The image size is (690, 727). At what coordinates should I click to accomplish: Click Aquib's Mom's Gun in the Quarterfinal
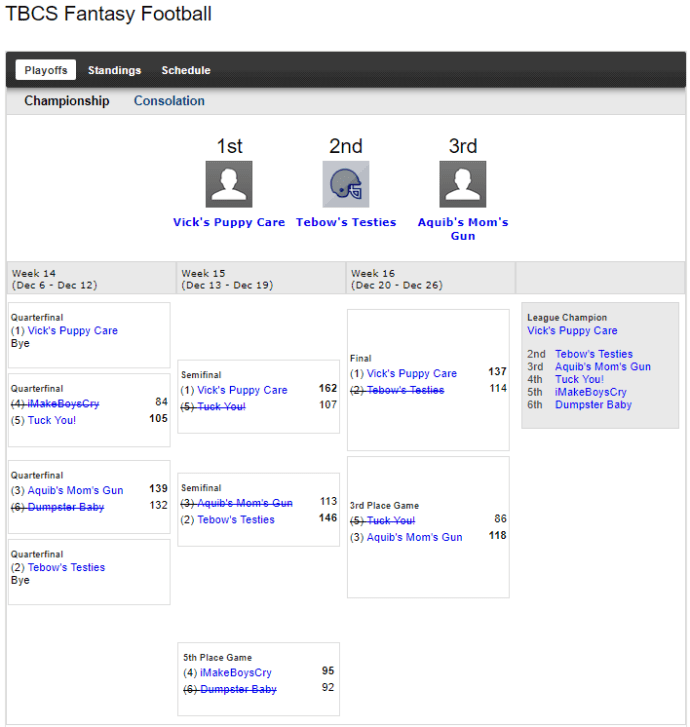(x=76, y=491)
